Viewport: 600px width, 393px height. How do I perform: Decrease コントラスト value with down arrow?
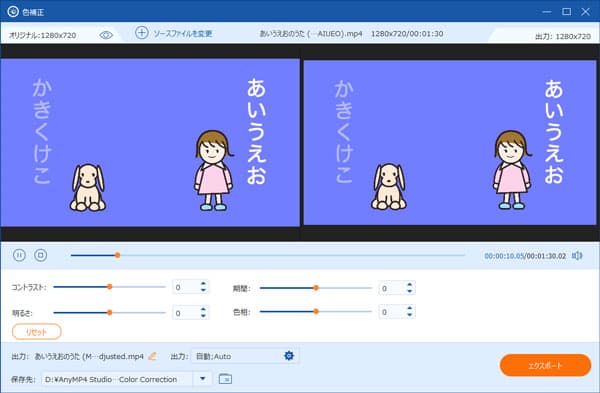click(203, 290)
